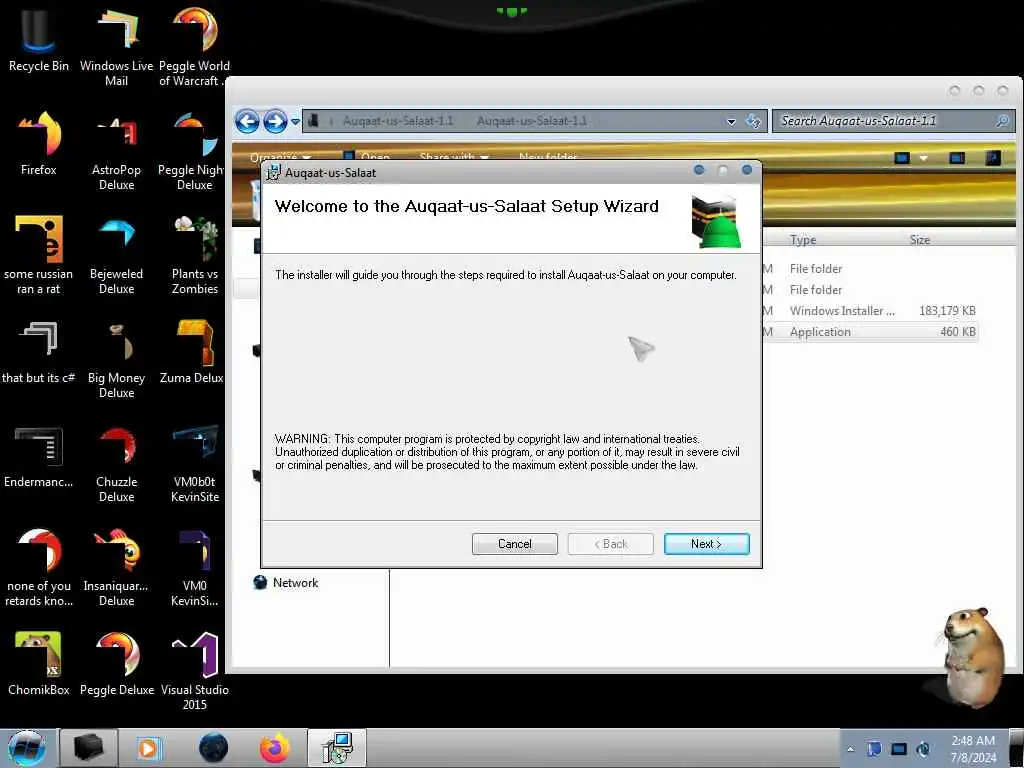1024x768 pixels.
Task: Open AstroPop Deluxe desktop icon
Action: pyautogui.click(x=116, y=150)
